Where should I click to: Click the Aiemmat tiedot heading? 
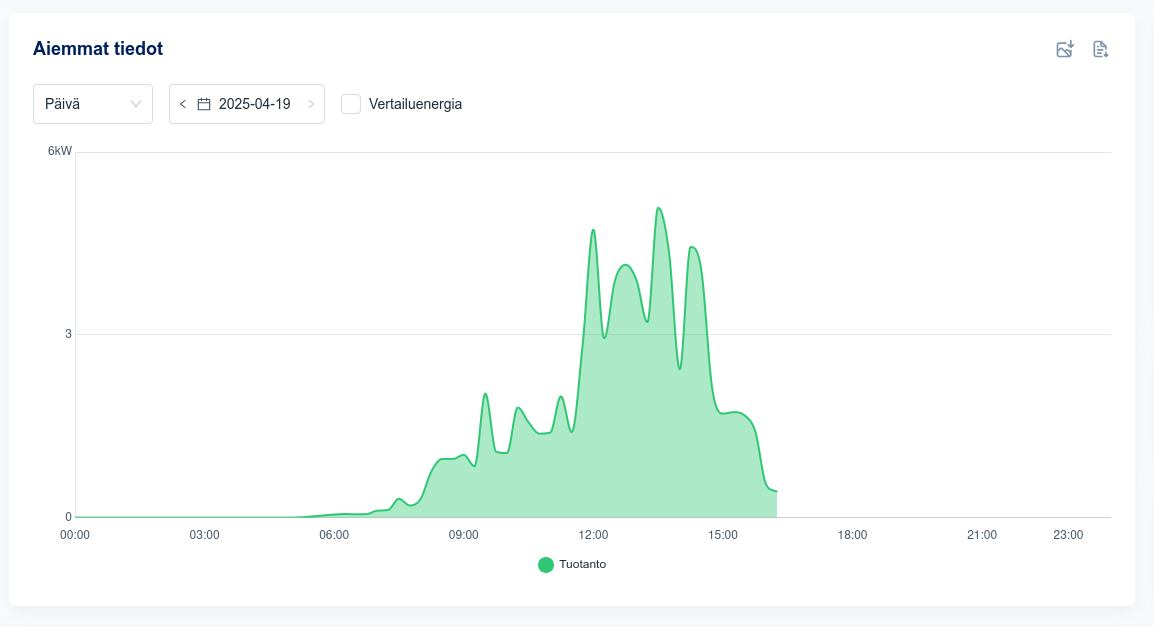pyautogui.click(x=98, y=48)
